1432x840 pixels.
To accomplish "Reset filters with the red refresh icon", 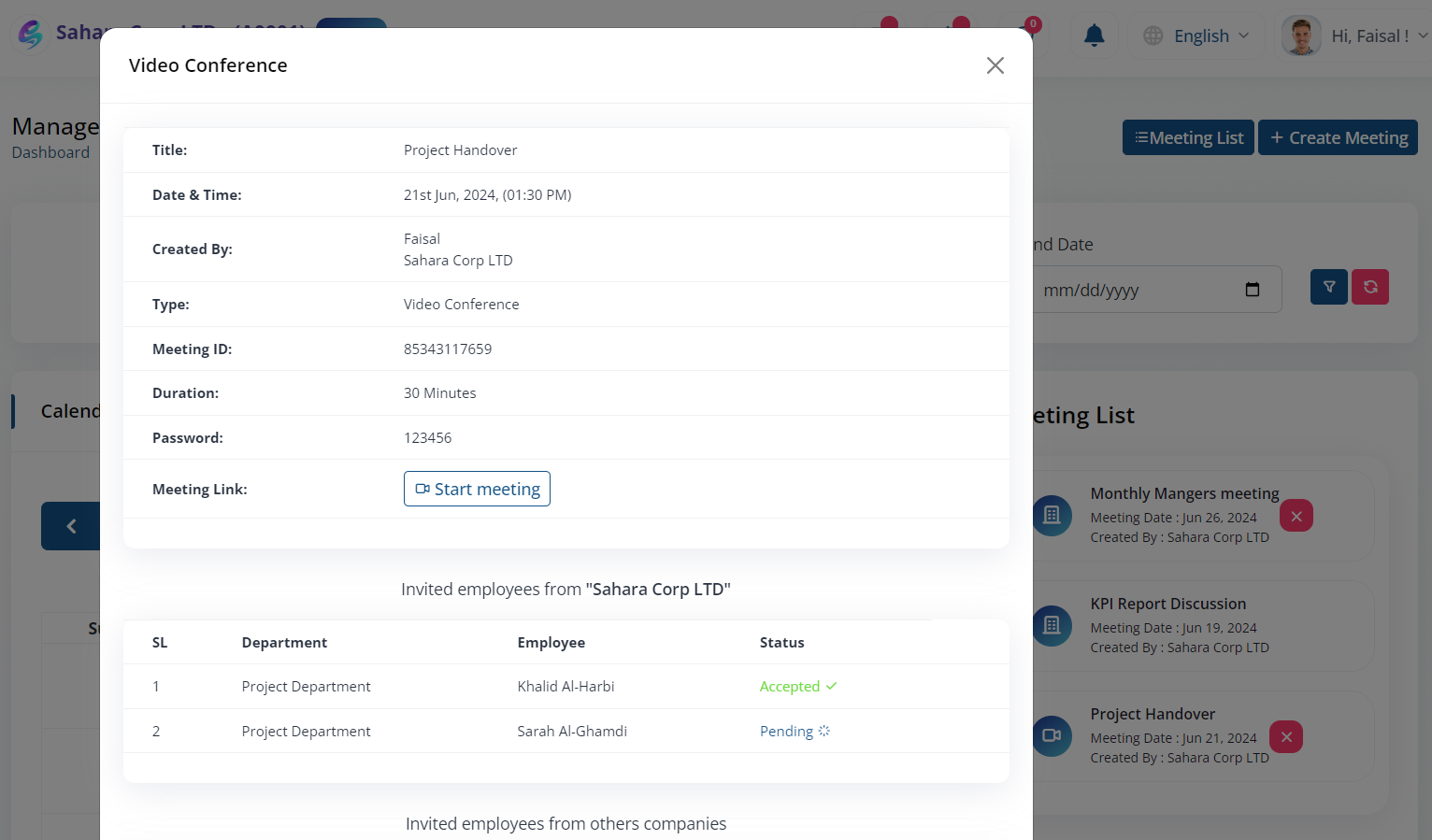I will coord(1370,287).
